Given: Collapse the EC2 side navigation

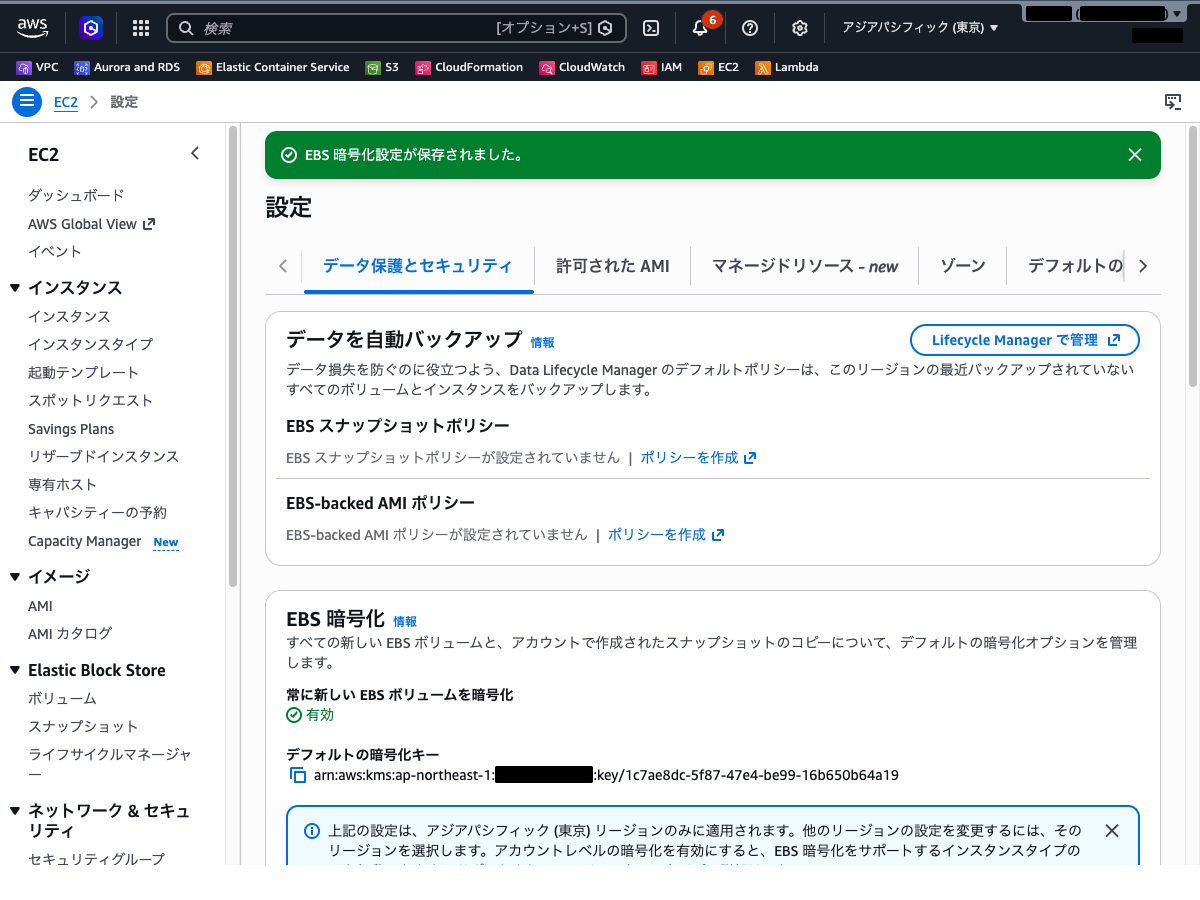Looking at the screenshot, I should (195, 153).
